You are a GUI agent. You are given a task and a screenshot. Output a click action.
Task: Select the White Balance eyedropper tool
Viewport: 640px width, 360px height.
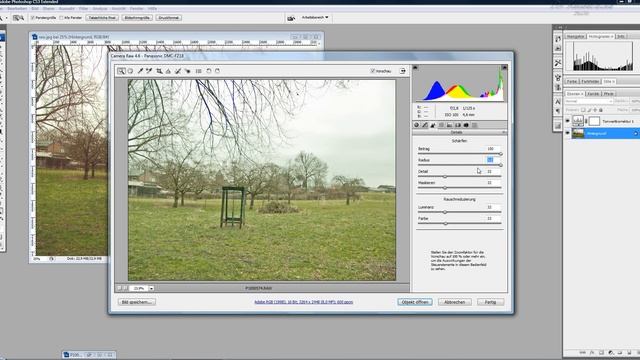(x=140, y=71)
